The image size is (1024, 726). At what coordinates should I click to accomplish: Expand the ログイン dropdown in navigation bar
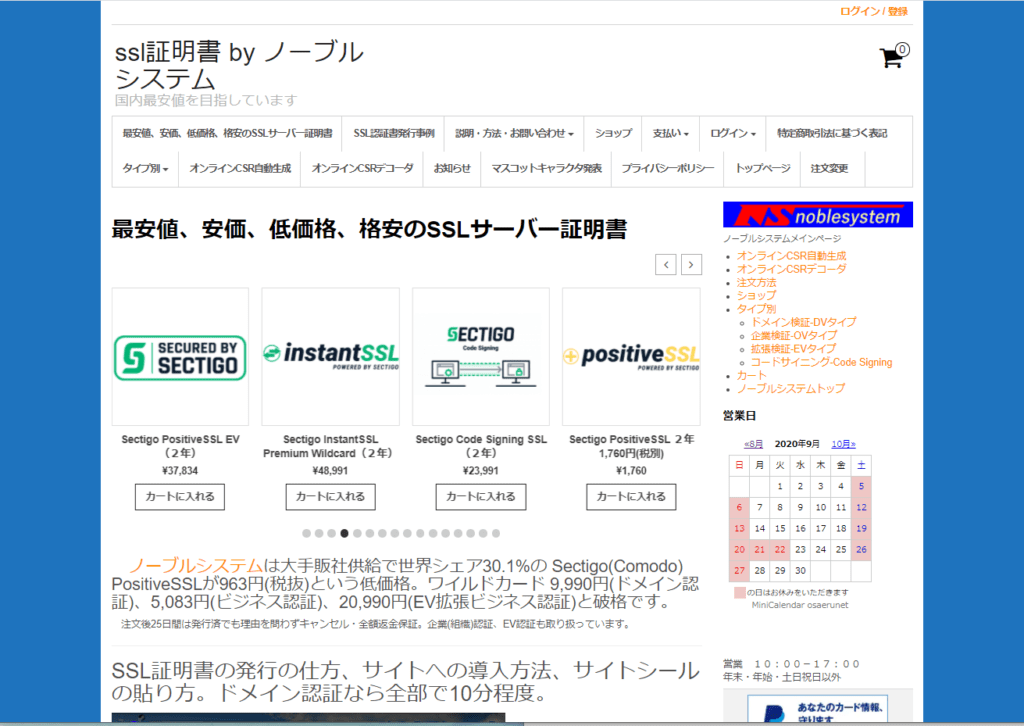point(733,133)
